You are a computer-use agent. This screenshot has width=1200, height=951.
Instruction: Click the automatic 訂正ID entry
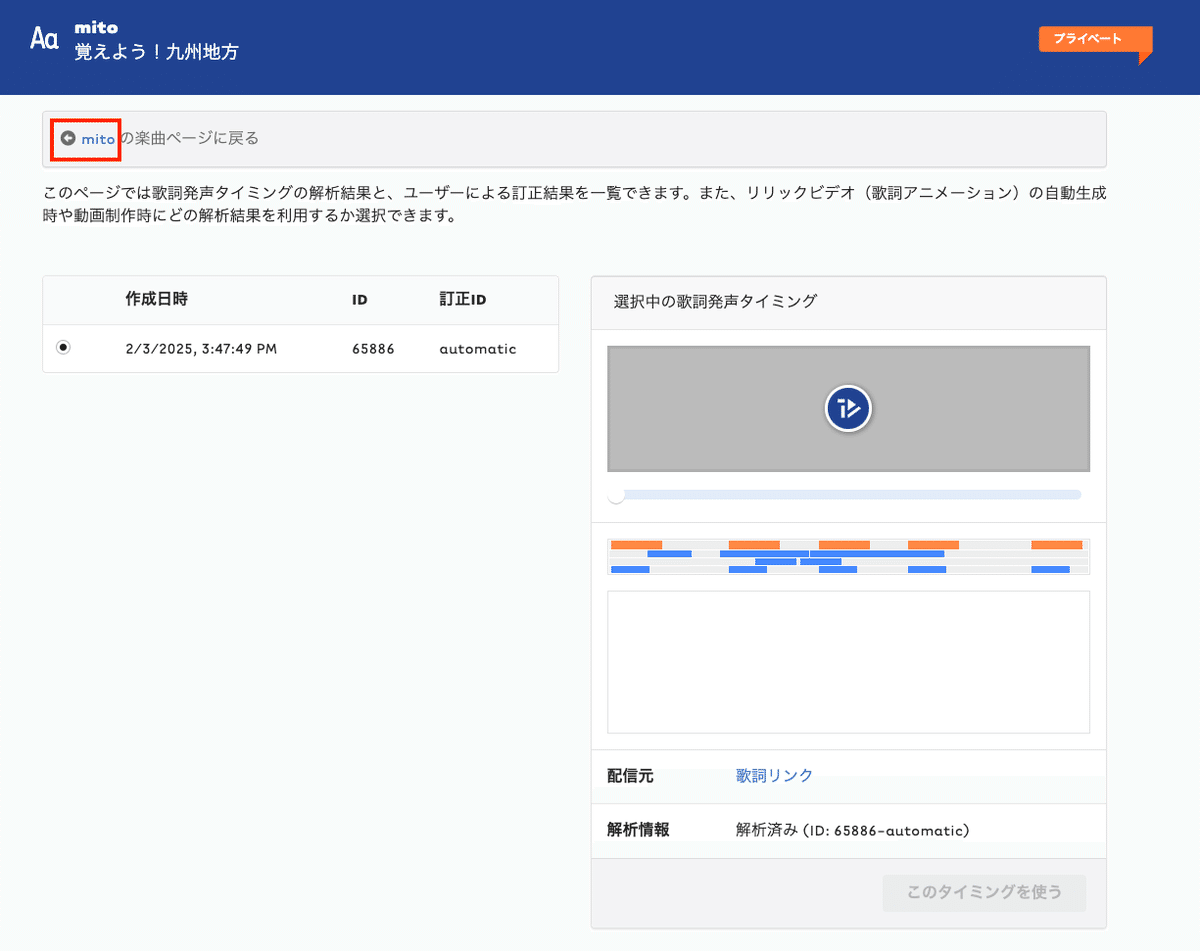(477, 348)
